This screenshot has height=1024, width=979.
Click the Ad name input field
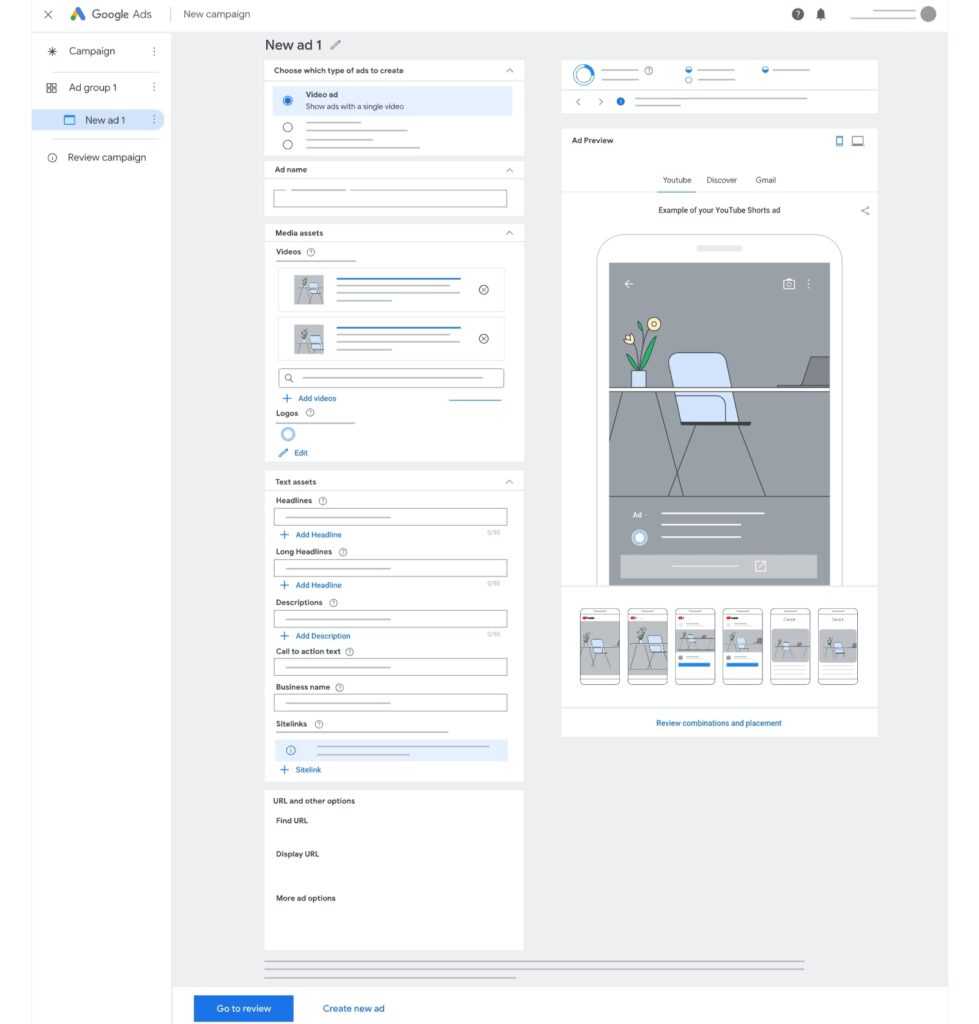[x=390, y=198]
